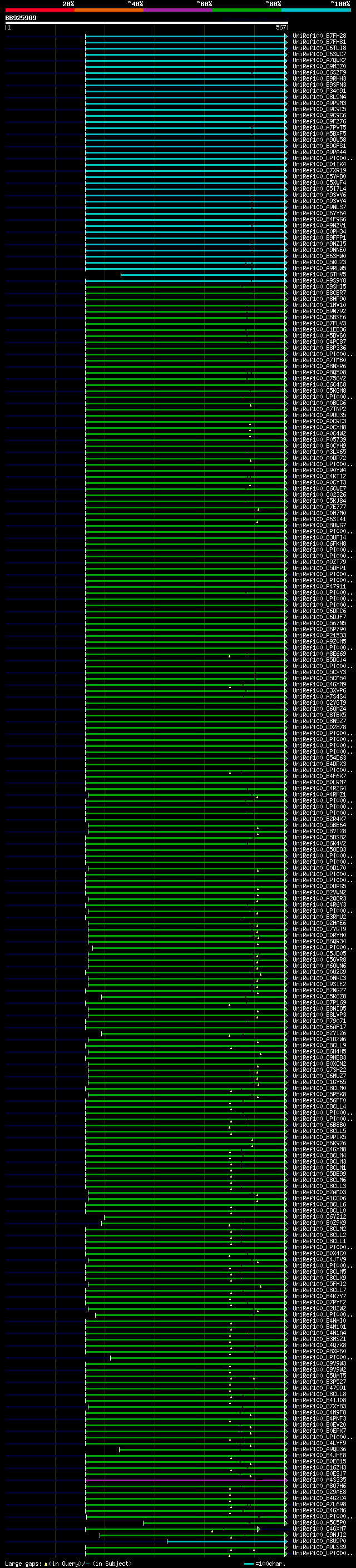Click the cyan alignment bar for UniRef100_B7FH28
Screen dimensions: 356x1568
186,36
